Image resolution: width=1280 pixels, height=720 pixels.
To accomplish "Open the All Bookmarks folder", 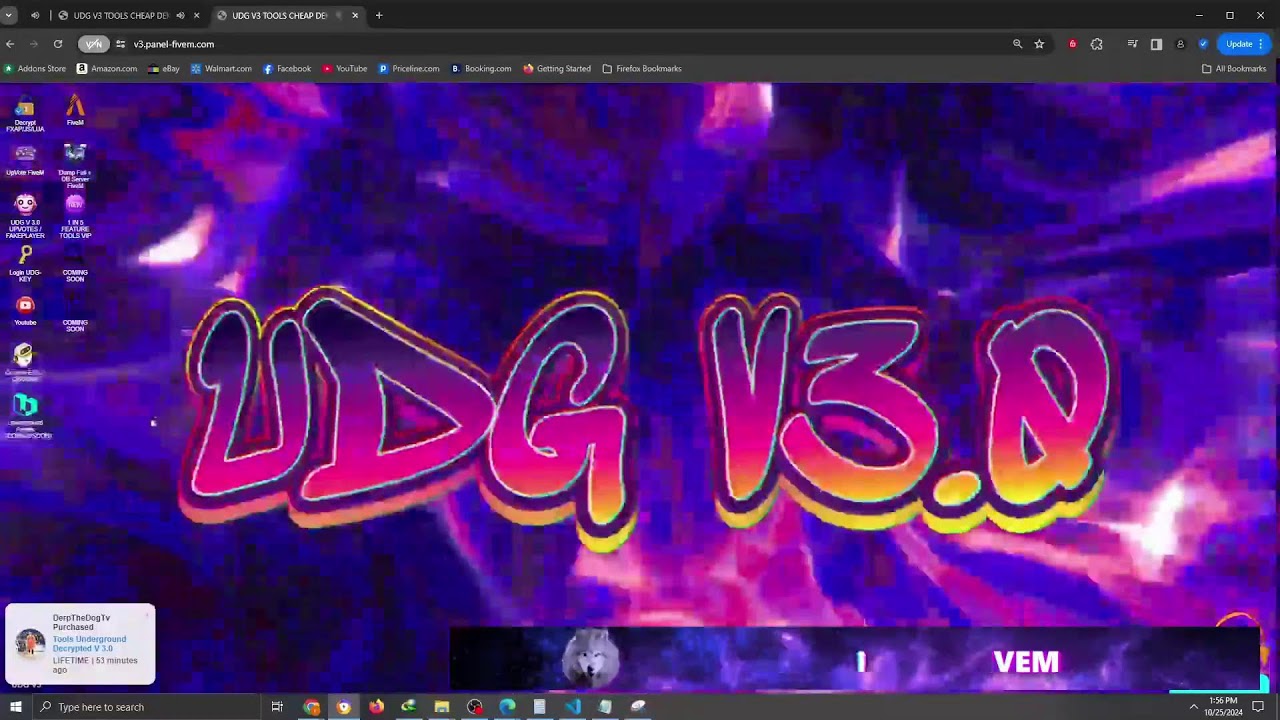I will coord(1234,69).
